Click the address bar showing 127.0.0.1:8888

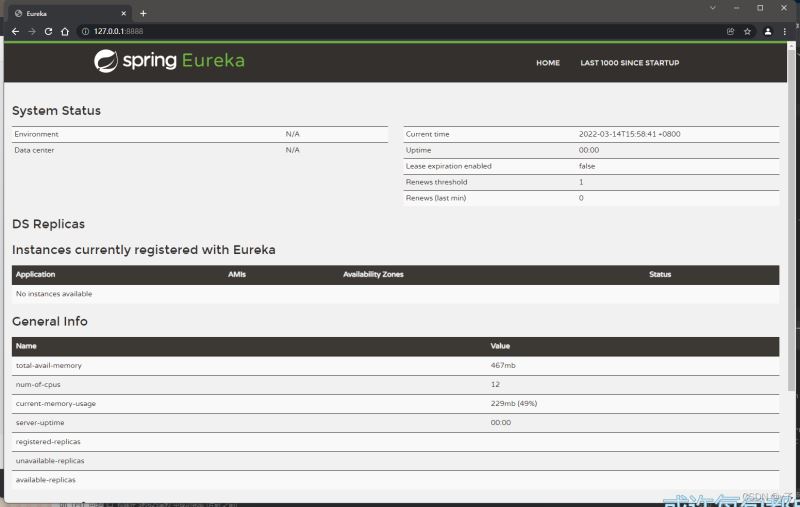tap(400, 31)
